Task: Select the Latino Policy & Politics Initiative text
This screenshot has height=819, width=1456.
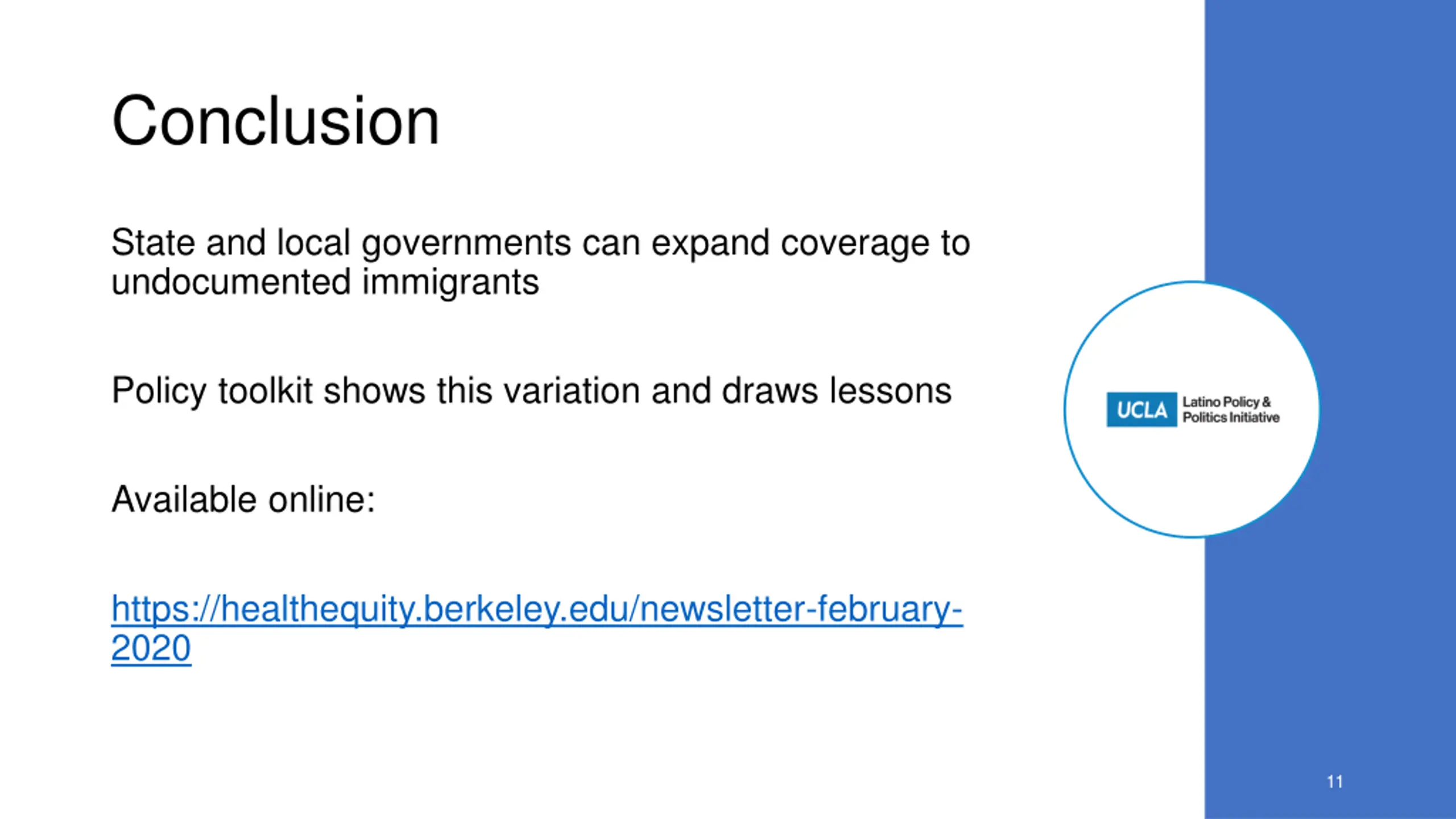Action: click(1231, 409)
